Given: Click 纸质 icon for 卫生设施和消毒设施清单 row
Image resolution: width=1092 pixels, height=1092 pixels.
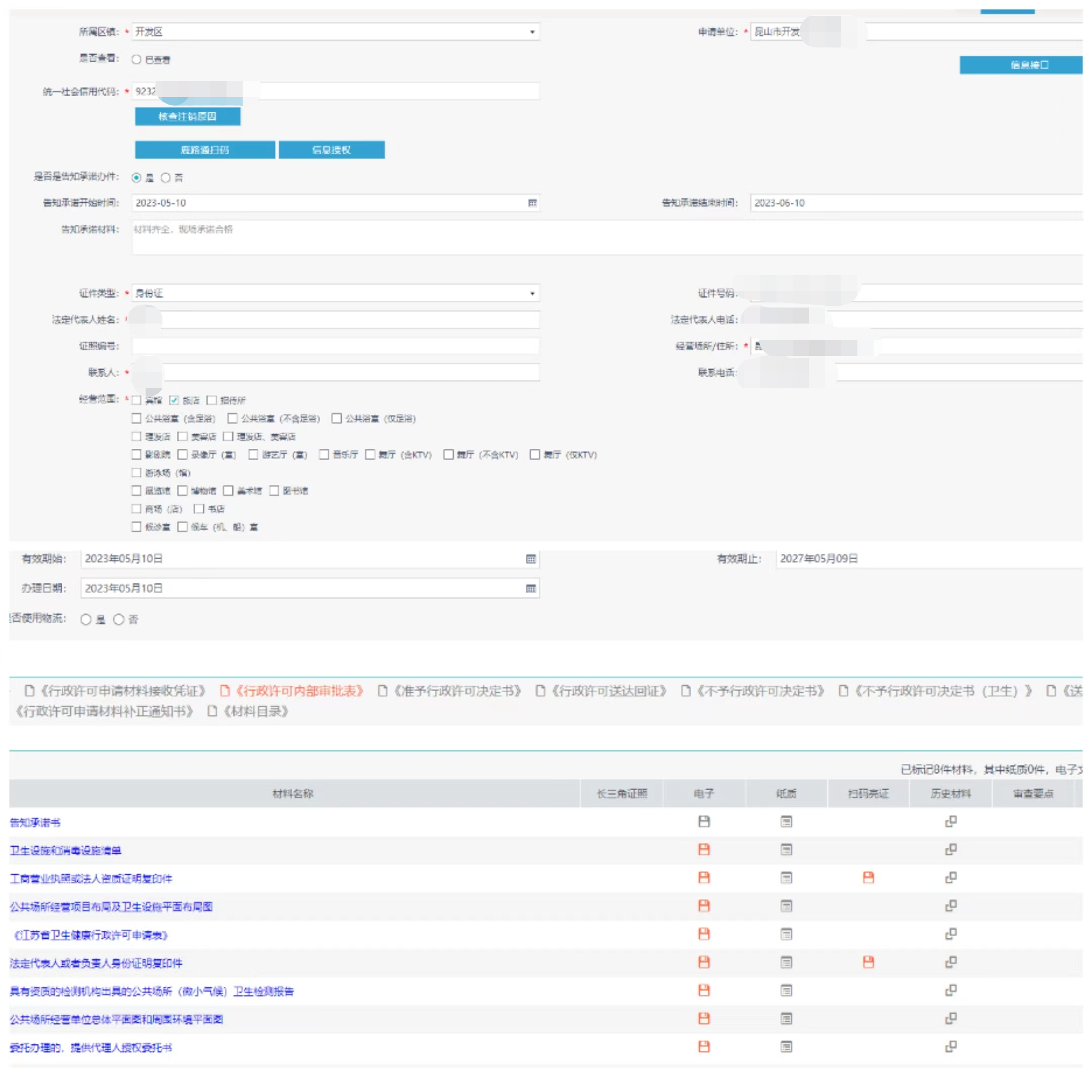Looking at the screenshot, I should [786, 849].
